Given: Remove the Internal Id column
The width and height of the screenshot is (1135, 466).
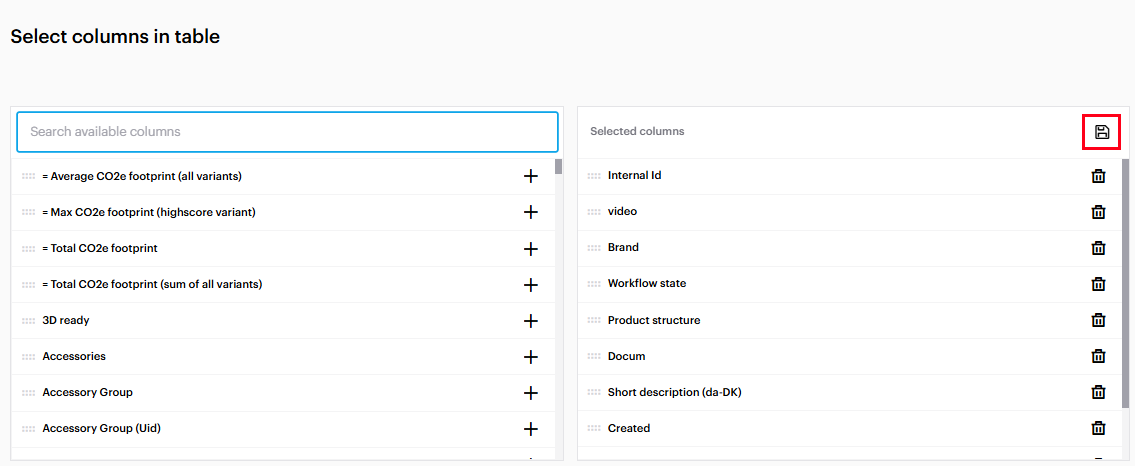Looking at the screenshot, I should (x=1098, y=176).
